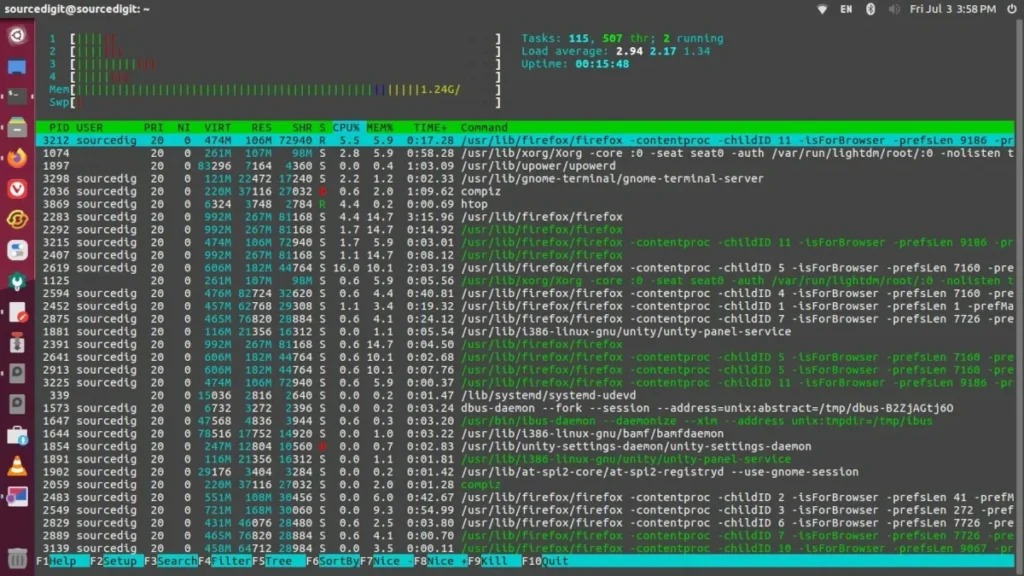
Task: Open the Trash from the launcher
Action: (16, 556)
